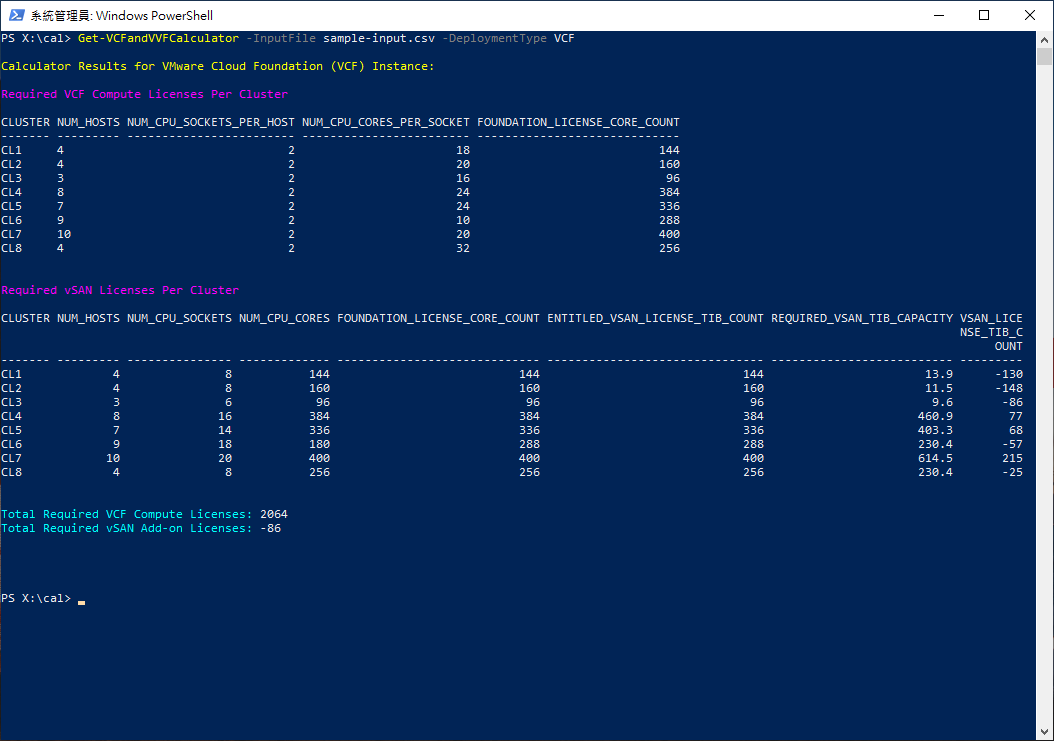1057x756 pixels.
Task: Click the vertical scrollbar thumb
Action: pyautogui.click(x=1044, y=57)
